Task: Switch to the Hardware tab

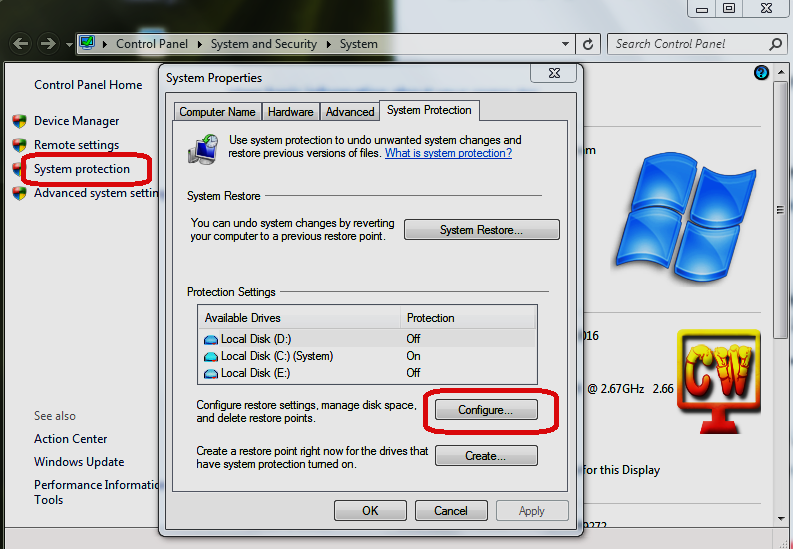Action: [291, 112]
